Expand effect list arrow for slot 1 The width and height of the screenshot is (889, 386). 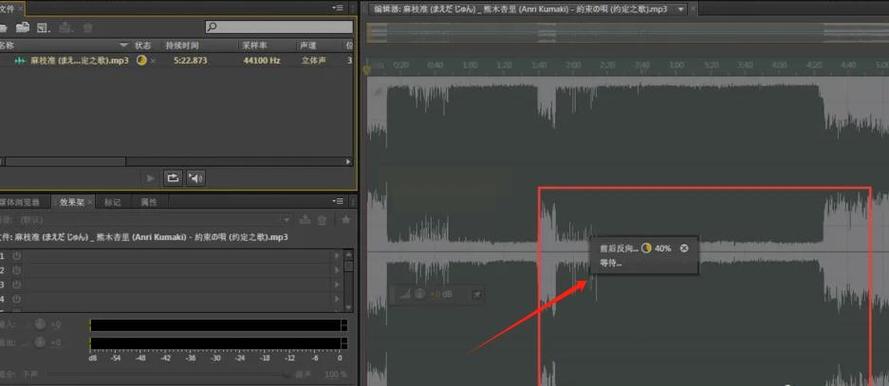click(x=338, y=256)
